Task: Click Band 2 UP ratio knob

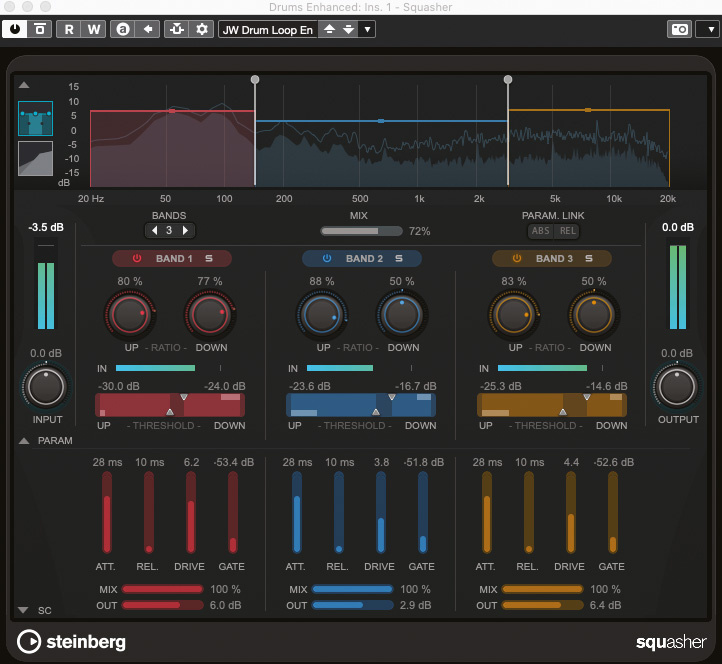Action: coord(321,315)
